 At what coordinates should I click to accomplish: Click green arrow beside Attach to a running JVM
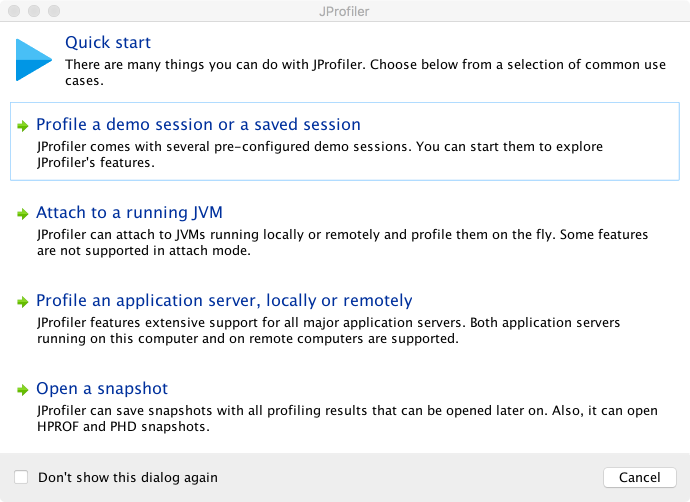click(22, 214)
